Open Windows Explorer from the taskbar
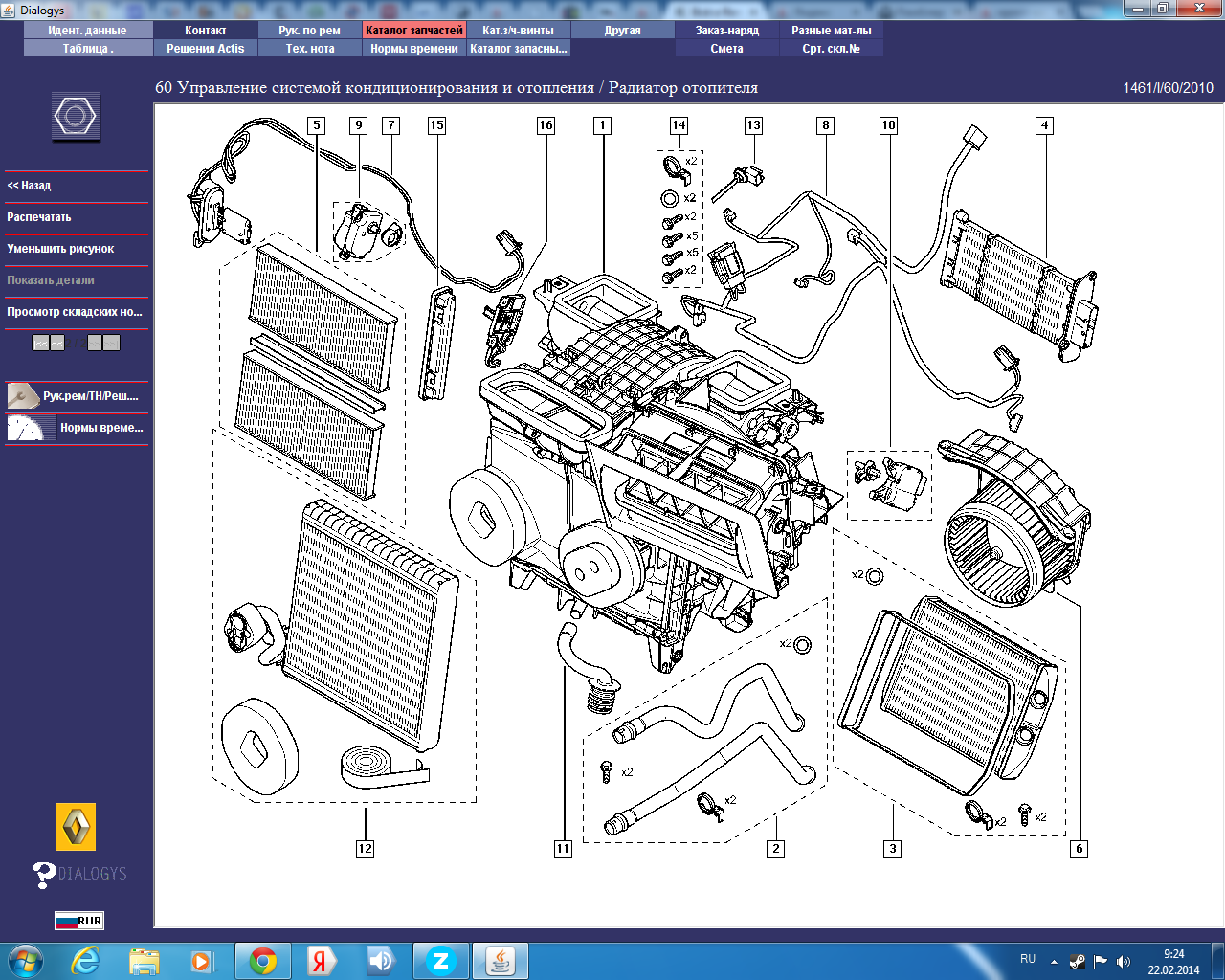 point(145,961)
